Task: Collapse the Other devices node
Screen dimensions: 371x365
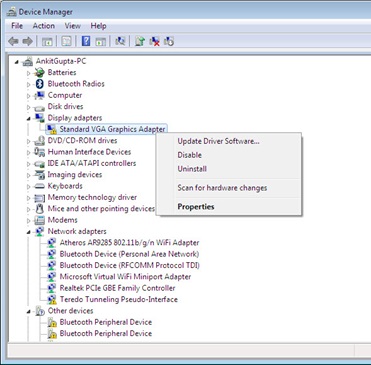Action: click(x=28, y=312)
